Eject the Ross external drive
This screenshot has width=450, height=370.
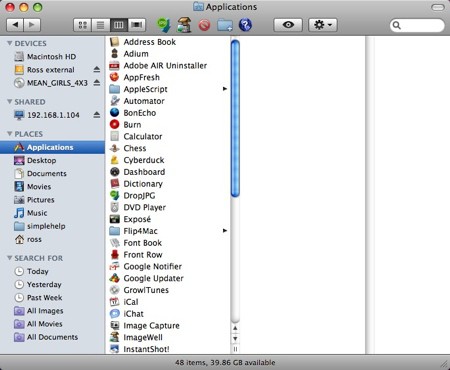[97, 69]
